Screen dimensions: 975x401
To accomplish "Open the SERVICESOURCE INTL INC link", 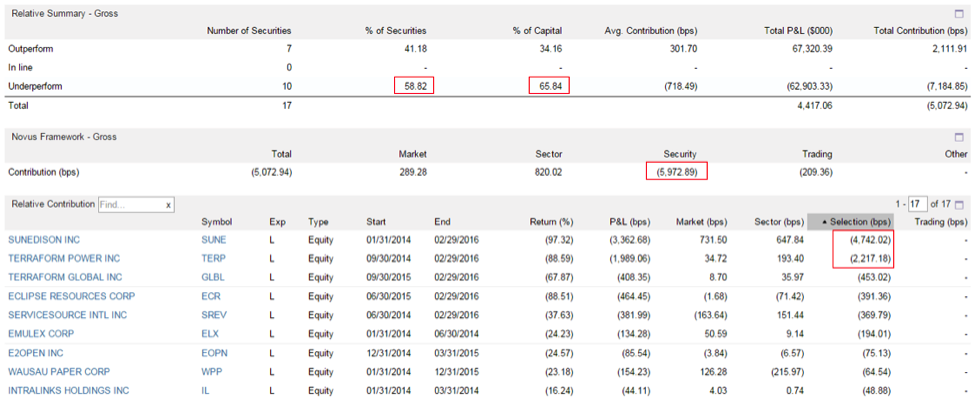I will click(x=67, y=315).
